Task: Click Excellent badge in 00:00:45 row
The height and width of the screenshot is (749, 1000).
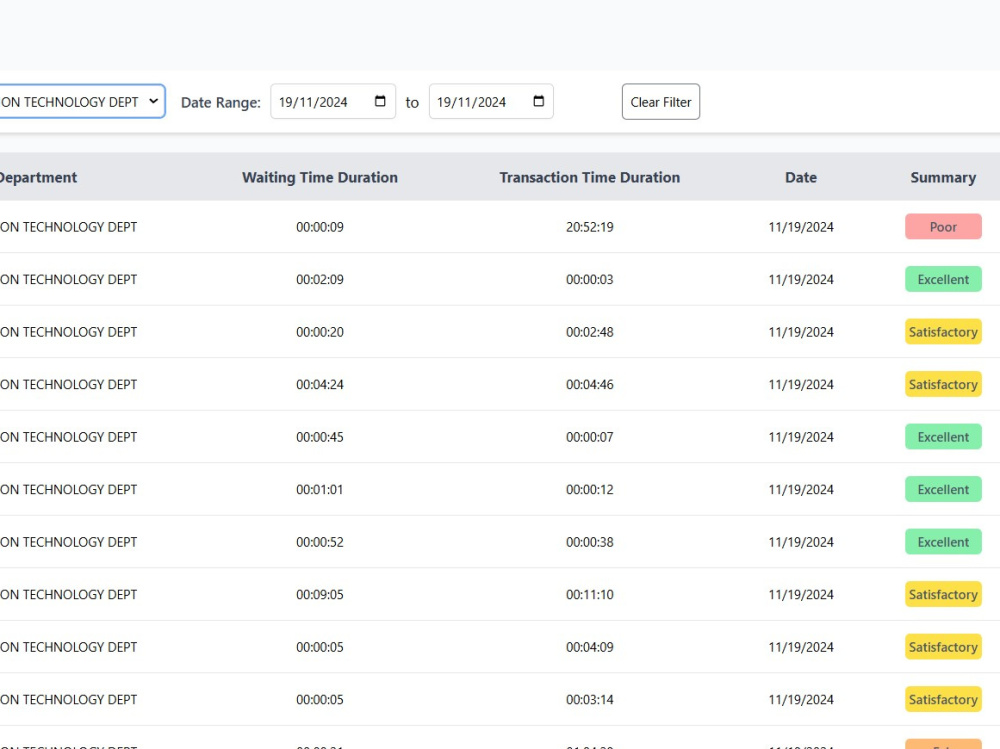Action: click(943, 437)
